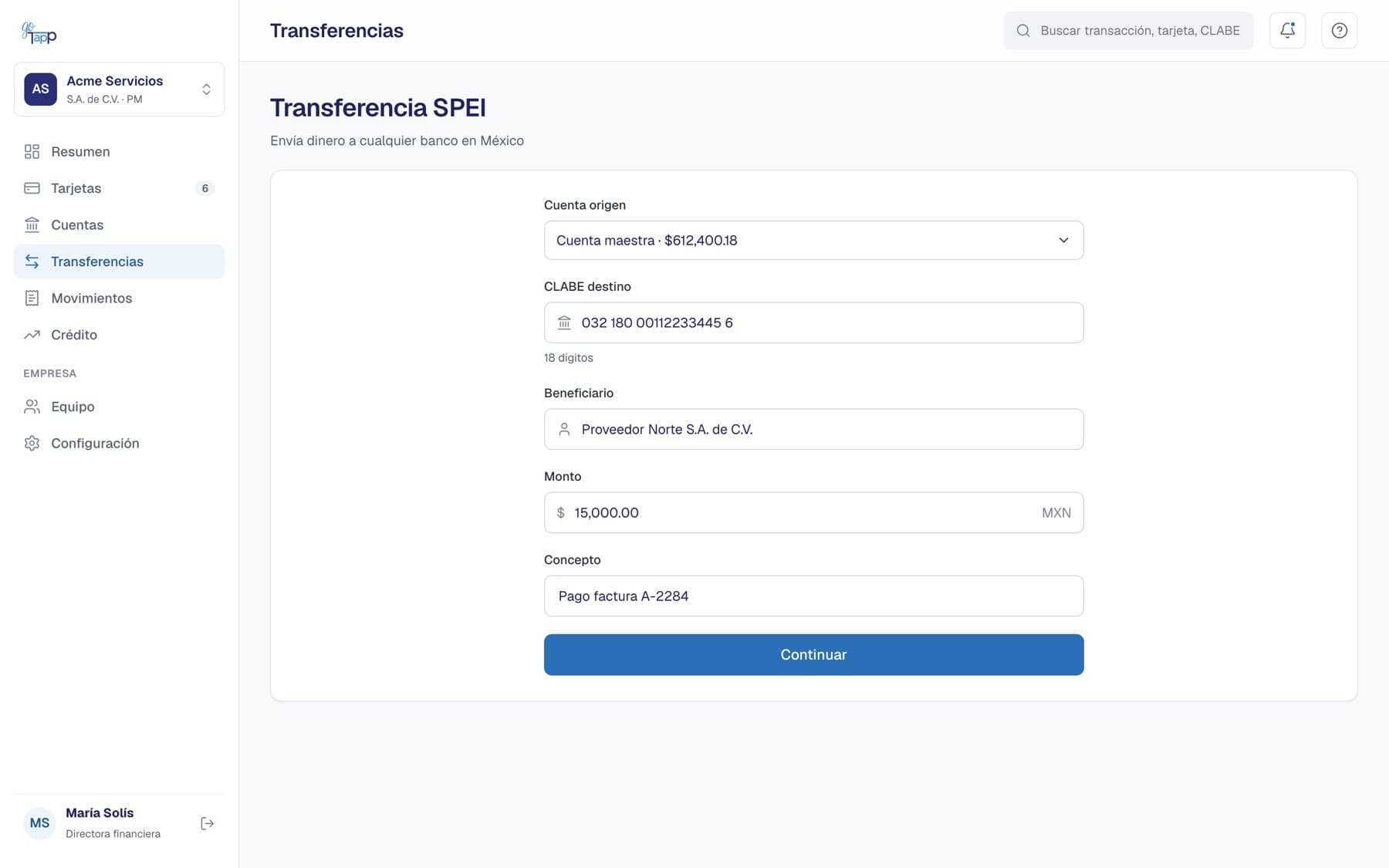Click the CLABE destino input field
This screenshot has width=1389, height=868.
pos(813,323)
